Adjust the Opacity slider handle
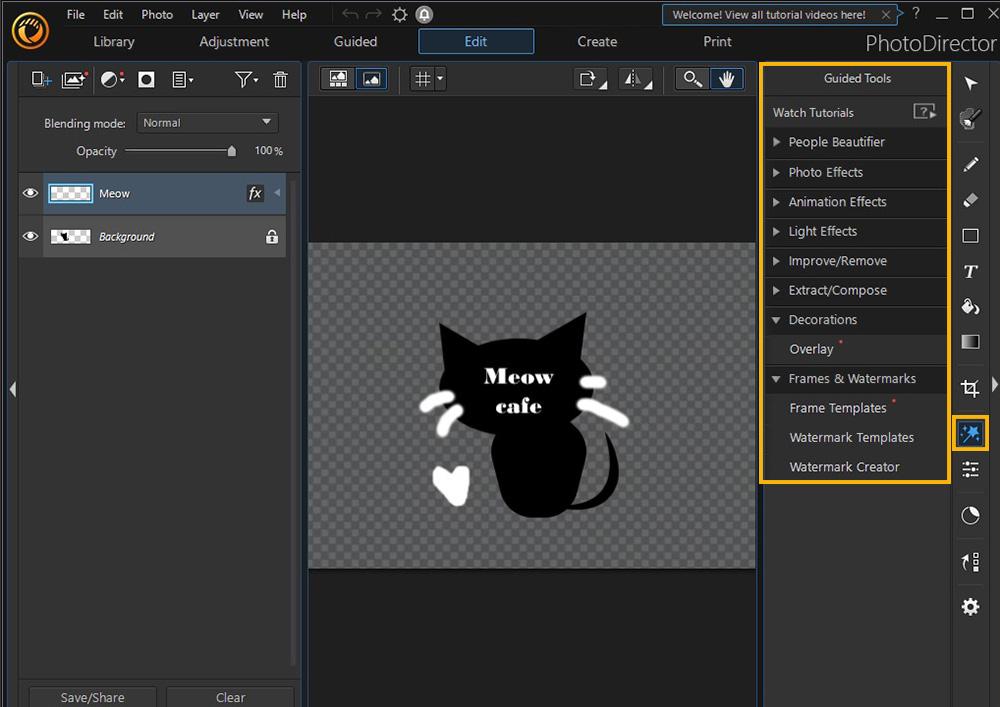Image resolution: width=1000 pixels, height=707 pixels. pyautogui.click(x=232, y=152)
